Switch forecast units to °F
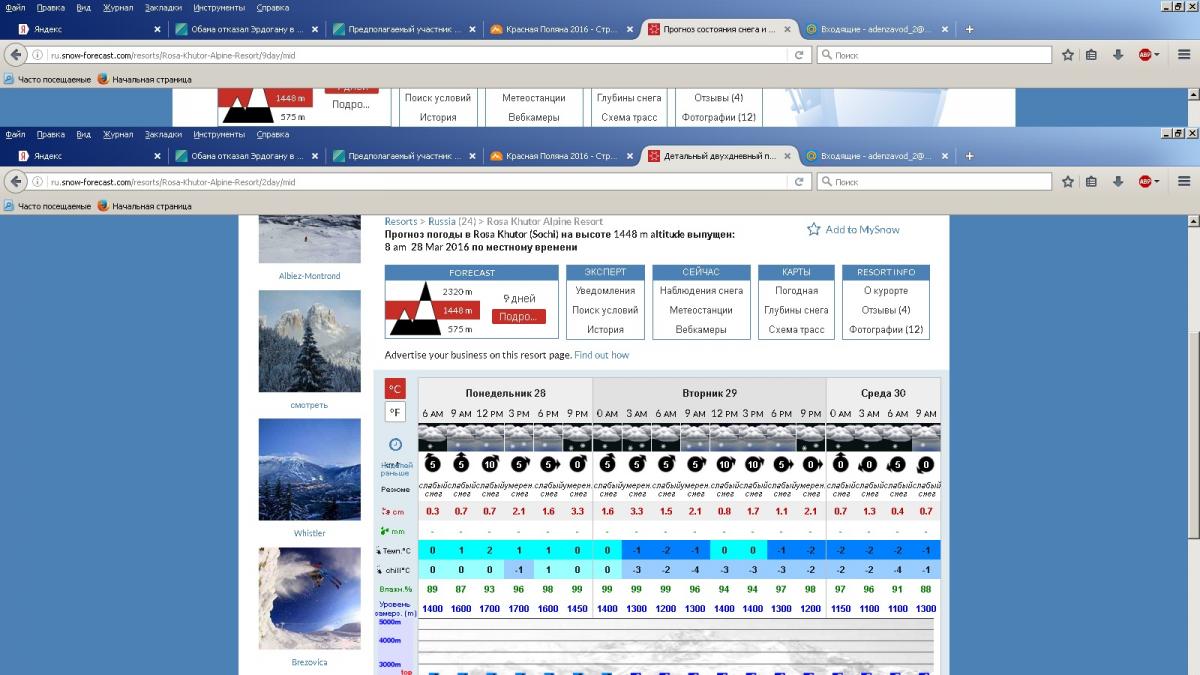This screenshot has width=1200, height=675. coord(396,412)
